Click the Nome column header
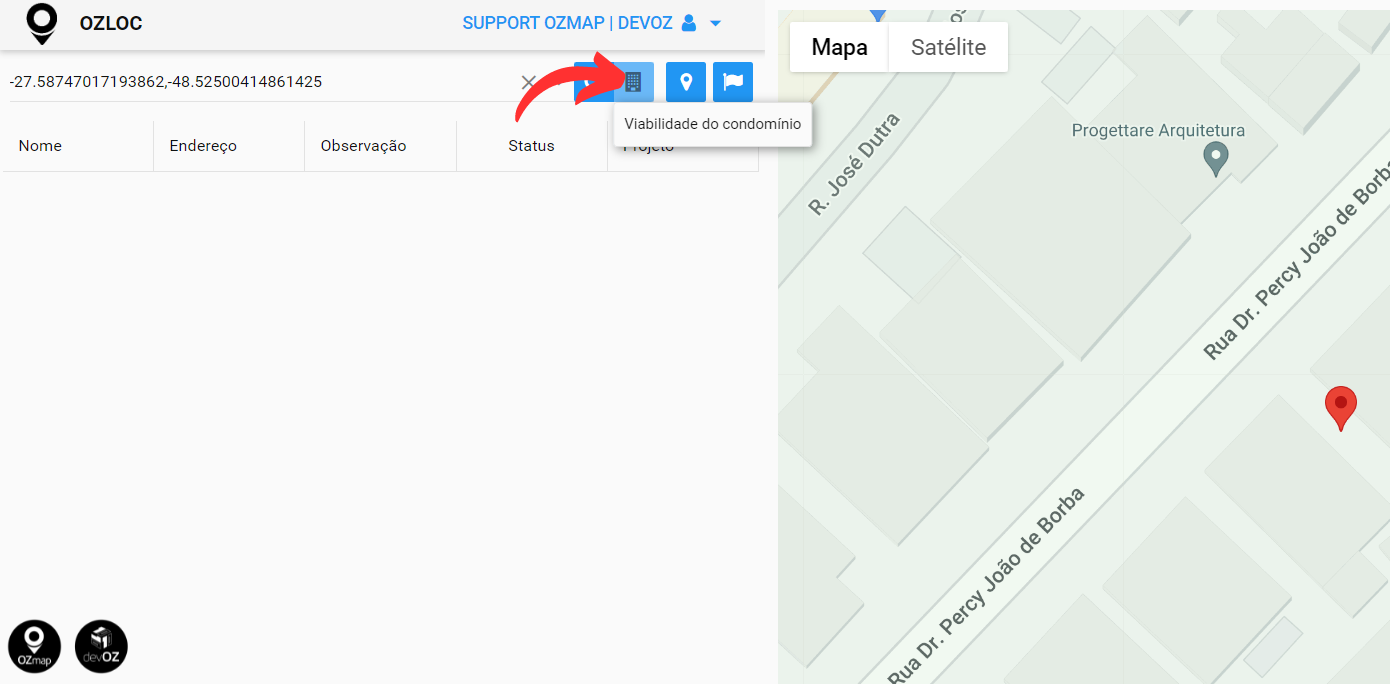 40,146
